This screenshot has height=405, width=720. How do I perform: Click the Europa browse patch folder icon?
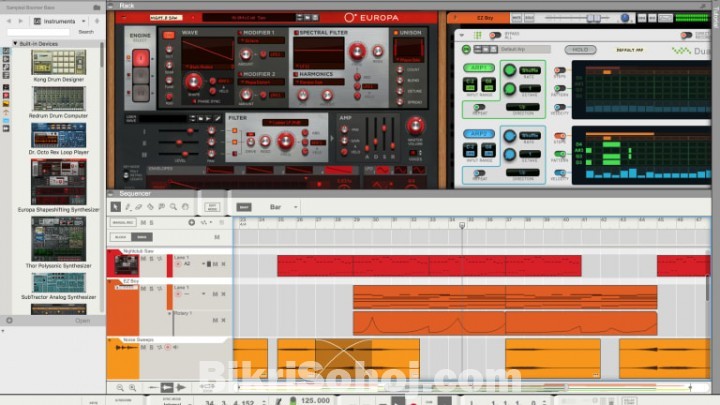pyautogui.click(x=307, y=17)
